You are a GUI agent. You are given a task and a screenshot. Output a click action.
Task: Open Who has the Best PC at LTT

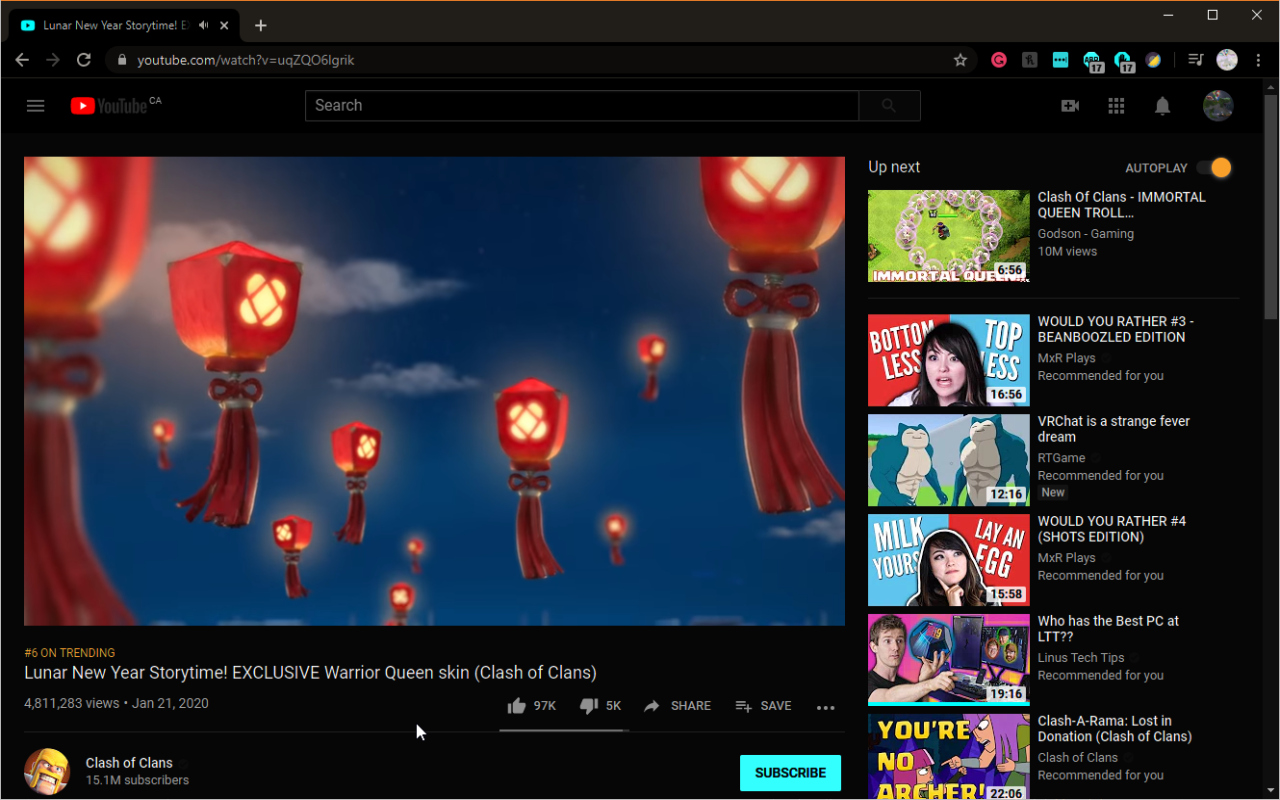click(1108, 629)
